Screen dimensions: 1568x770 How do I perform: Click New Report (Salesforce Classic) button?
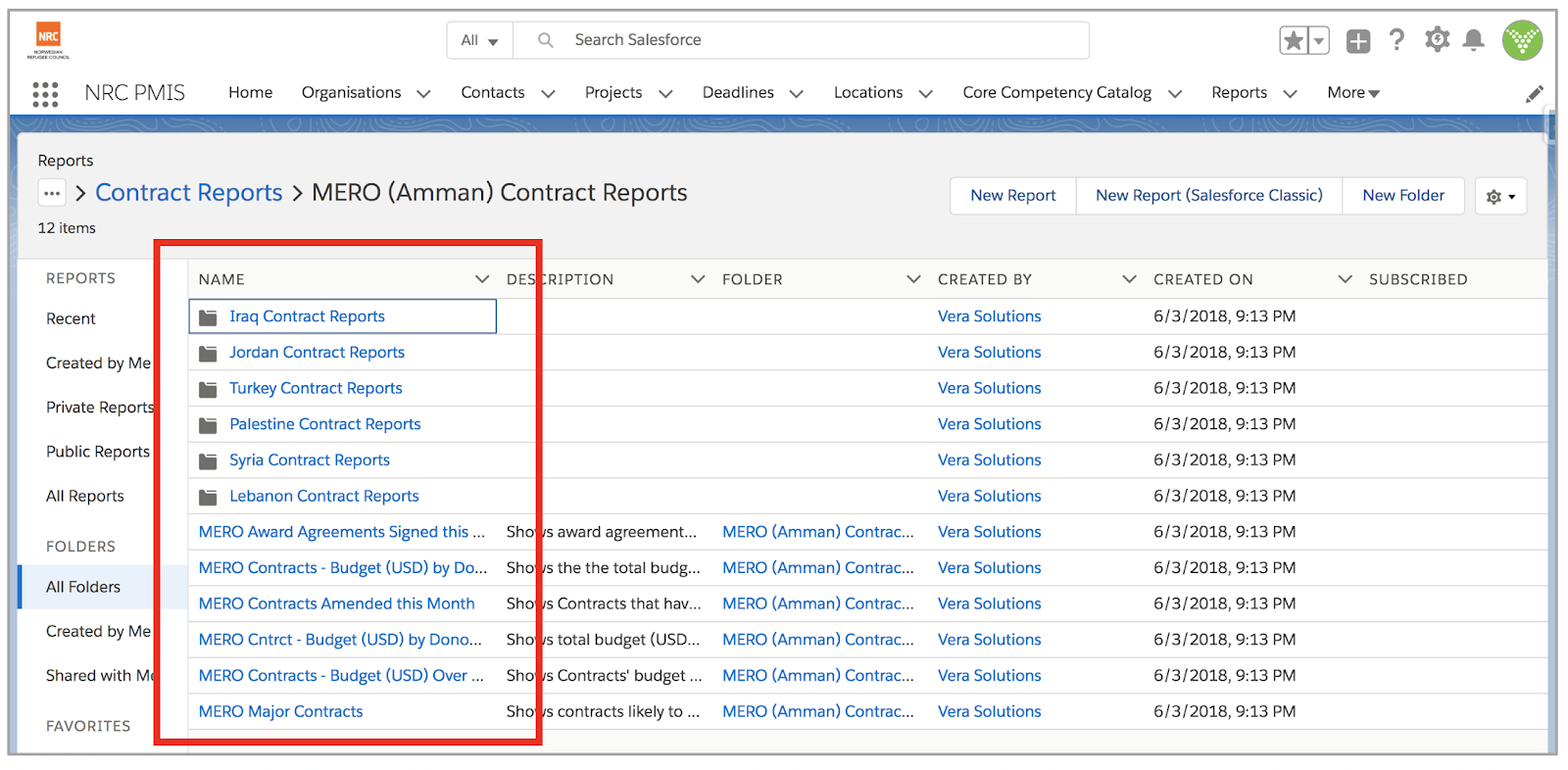(x=1208, y=196)
